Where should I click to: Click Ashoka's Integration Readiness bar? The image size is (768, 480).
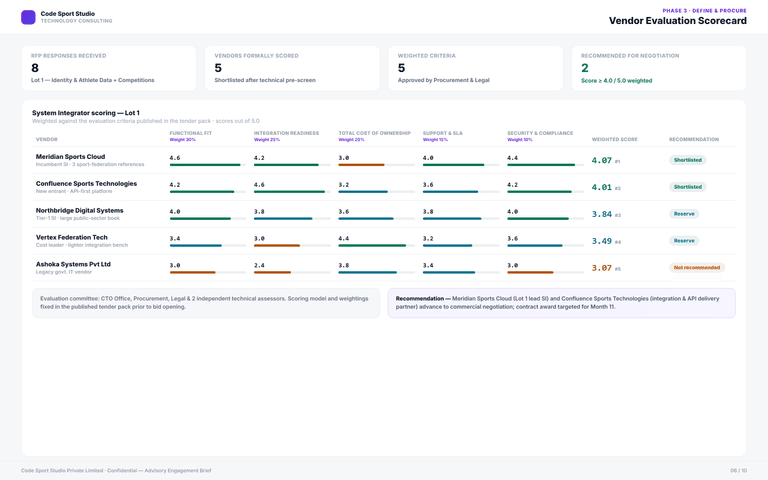292,272
